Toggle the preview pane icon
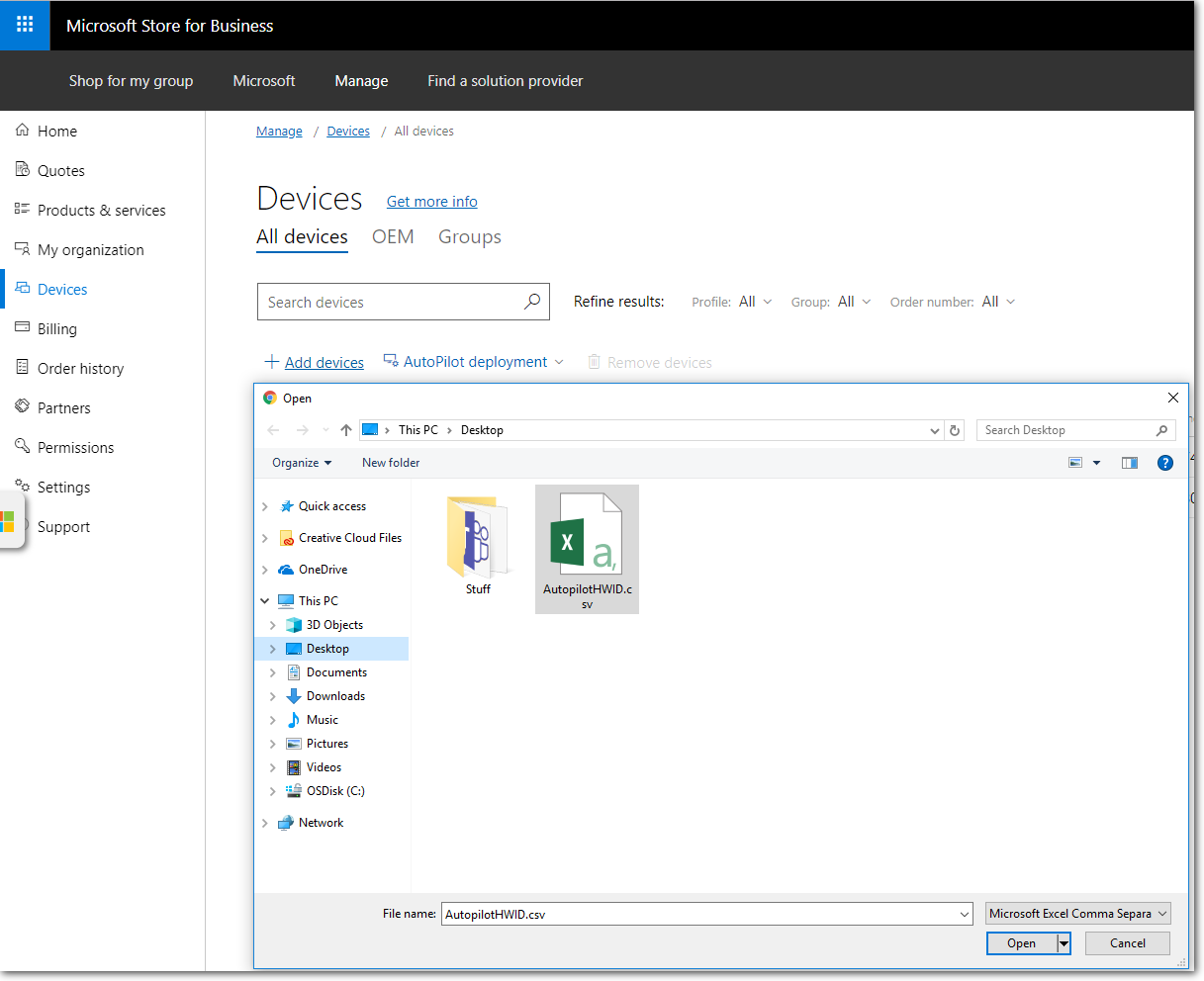The image size is (1204, 981). pos(1130,463)
